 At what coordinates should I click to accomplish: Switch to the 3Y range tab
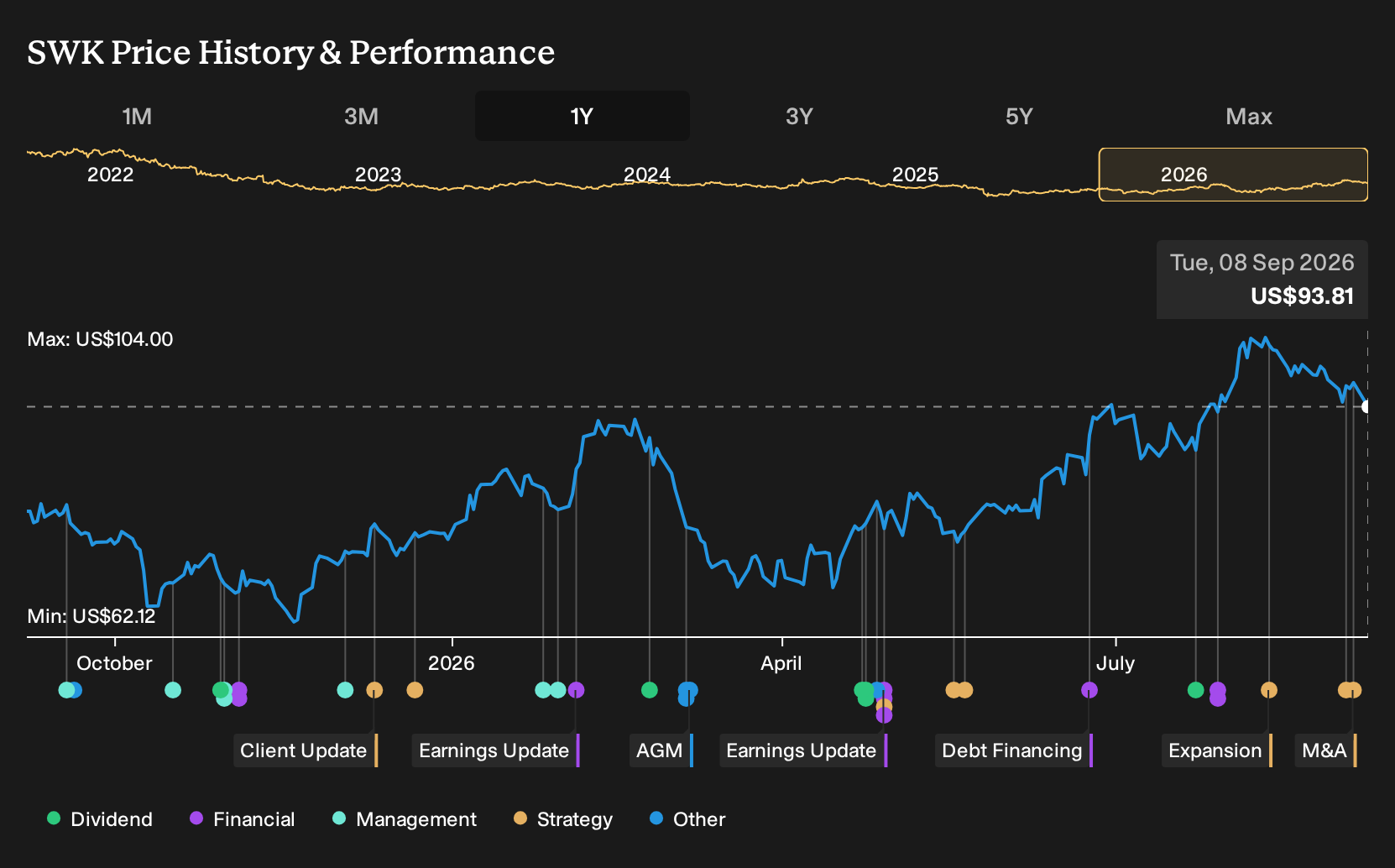tap(799, 117)
